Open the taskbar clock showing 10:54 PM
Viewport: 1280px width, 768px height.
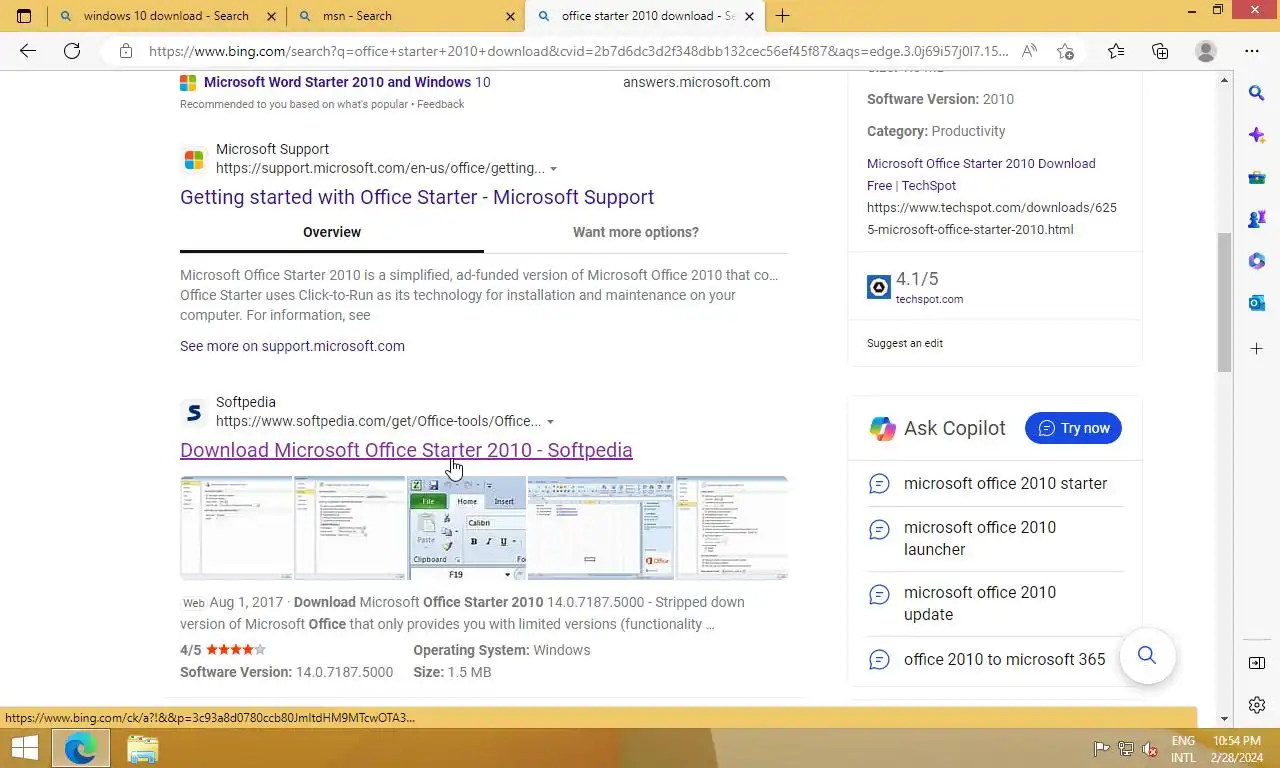(x=1236, y=748)
